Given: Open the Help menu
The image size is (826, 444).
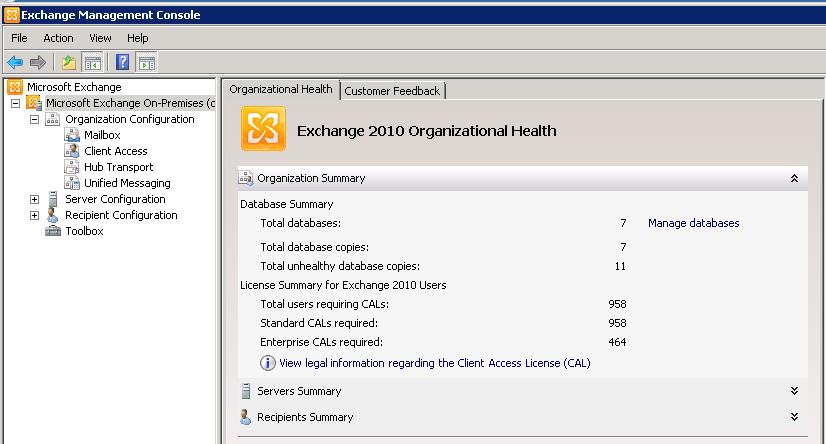Looking at the screenshot, I should pos(137,38).
